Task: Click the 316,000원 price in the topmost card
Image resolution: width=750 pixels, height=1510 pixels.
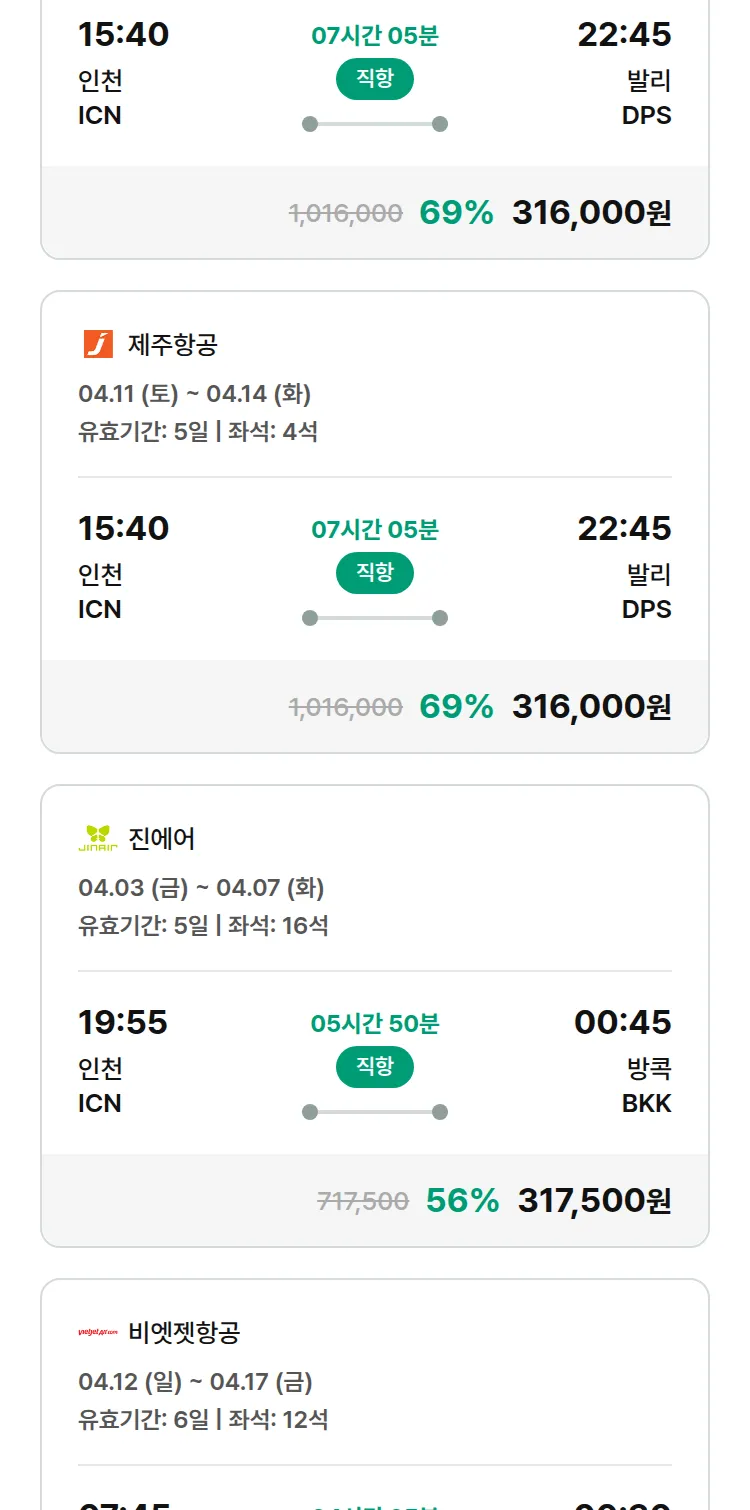Action: pyautogui.click(x=591, y=212)
